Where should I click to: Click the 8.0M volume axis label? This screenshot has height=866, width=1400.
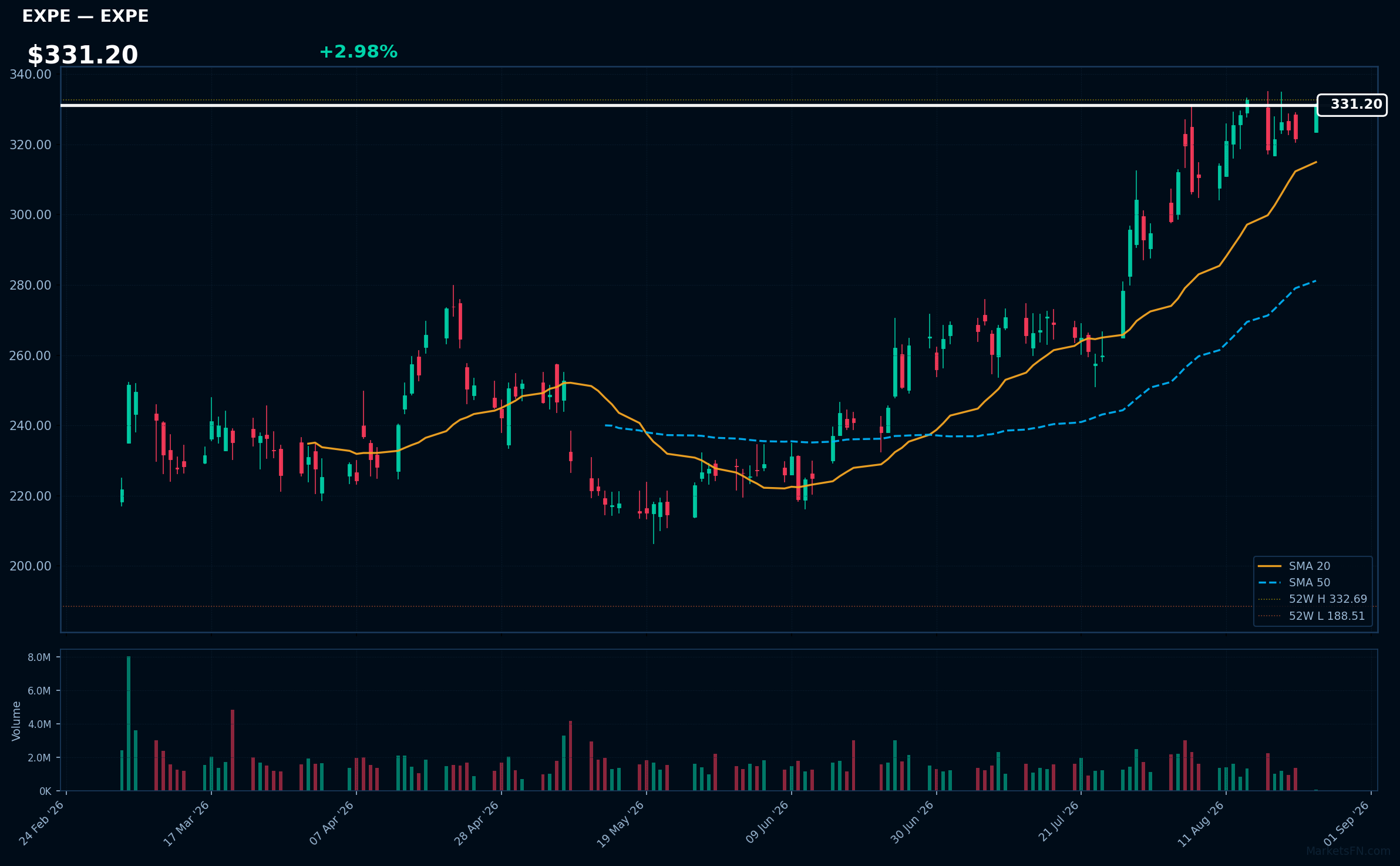39,657
